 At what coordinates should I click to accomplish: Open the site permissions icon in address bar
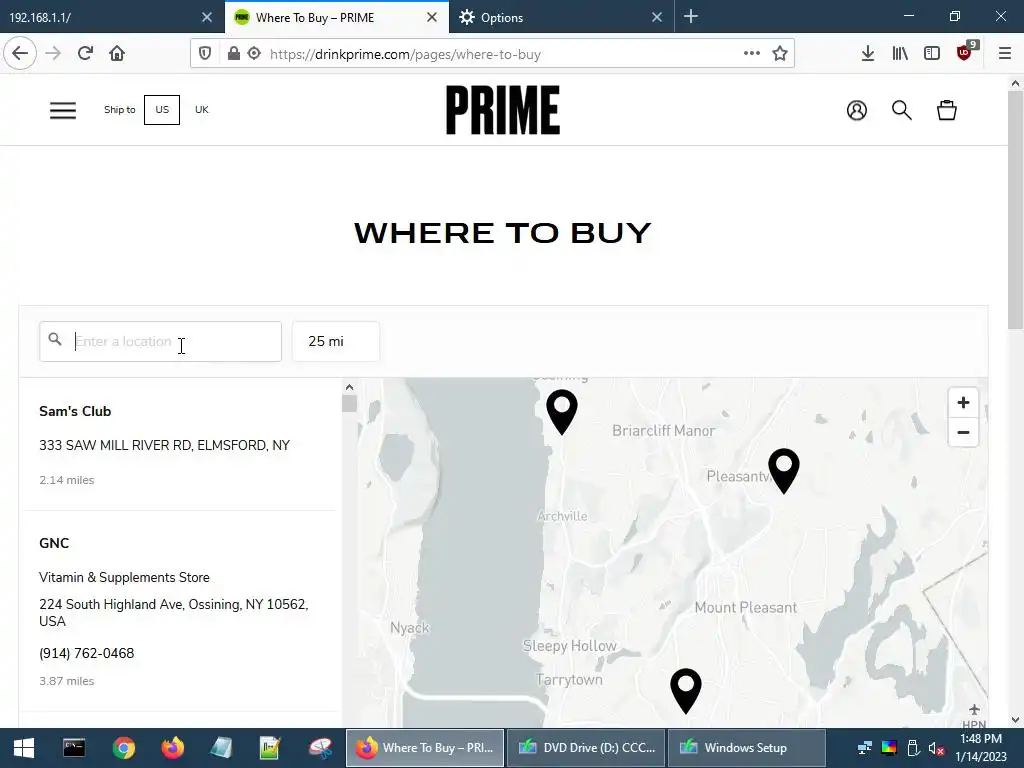click(x=254, y=54)
